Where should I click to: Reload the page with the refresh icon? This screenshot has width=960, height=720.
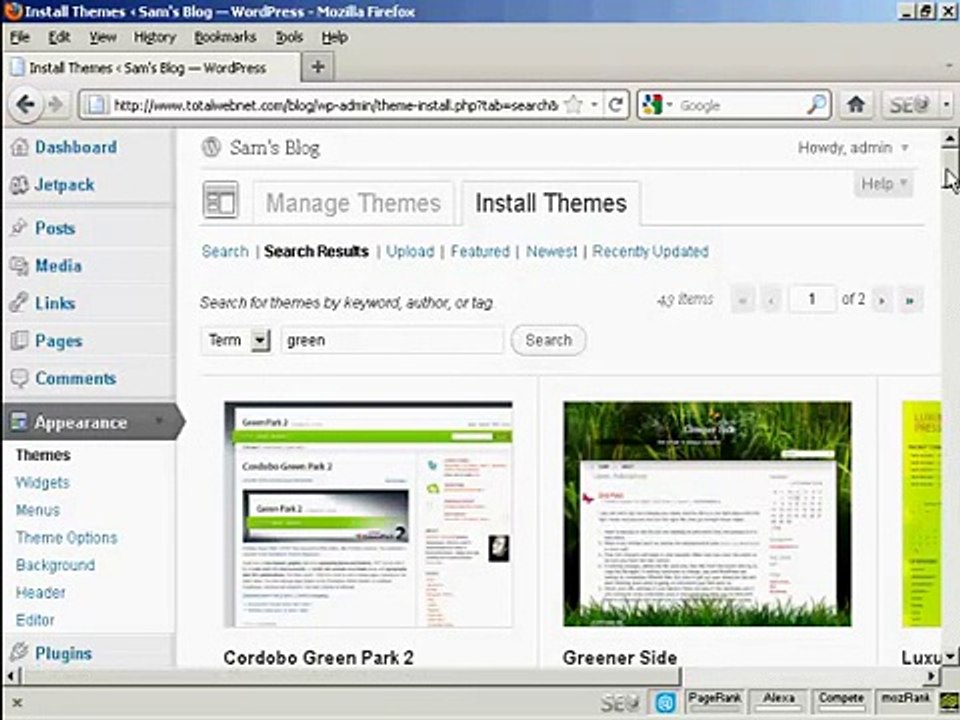[616, 105]
